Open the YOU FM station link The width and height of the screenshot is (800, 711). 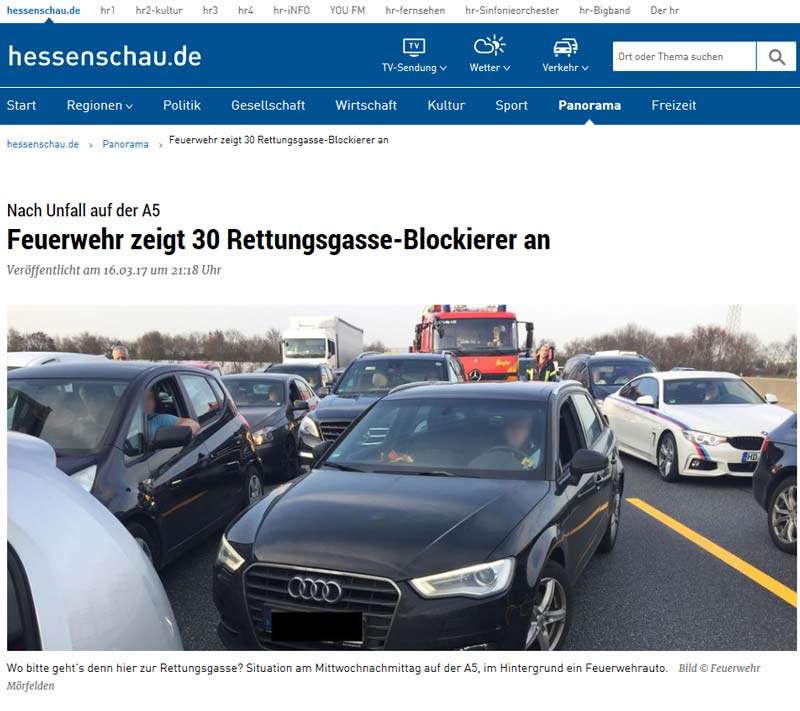[x=347, y=10]
